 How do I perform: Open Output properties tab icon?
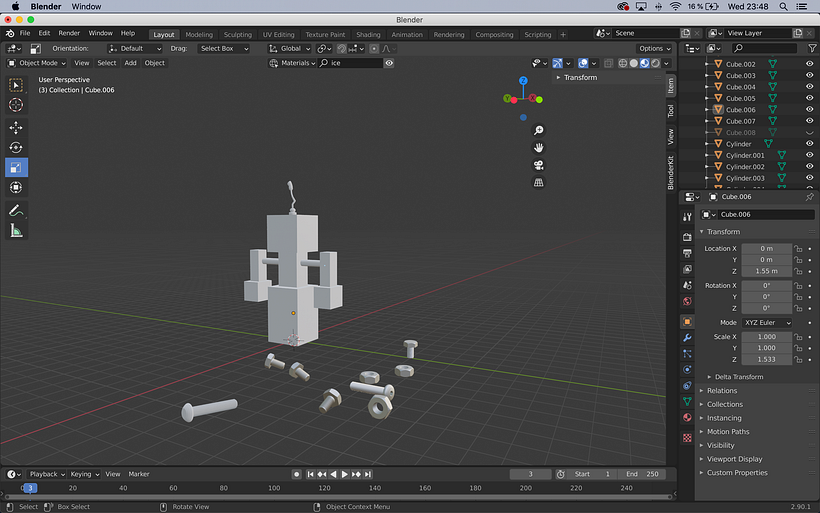click(687, 253)
